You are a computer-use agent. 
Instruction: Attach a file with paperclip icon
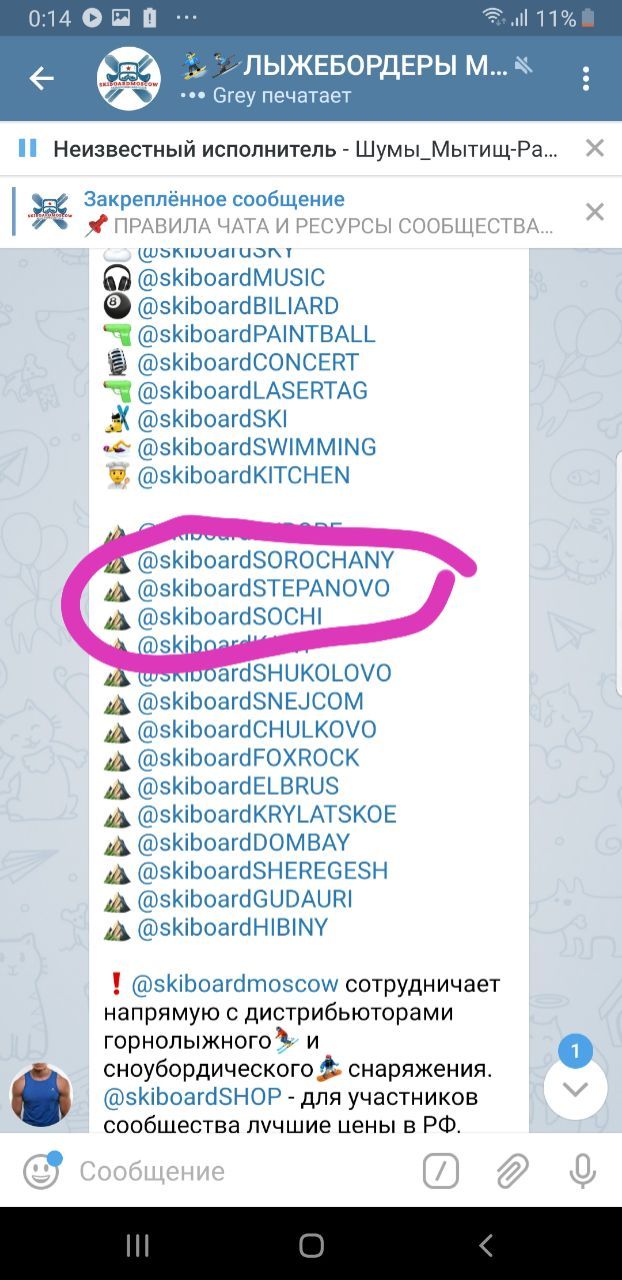pyautogui.click(x=512, y=1171)
